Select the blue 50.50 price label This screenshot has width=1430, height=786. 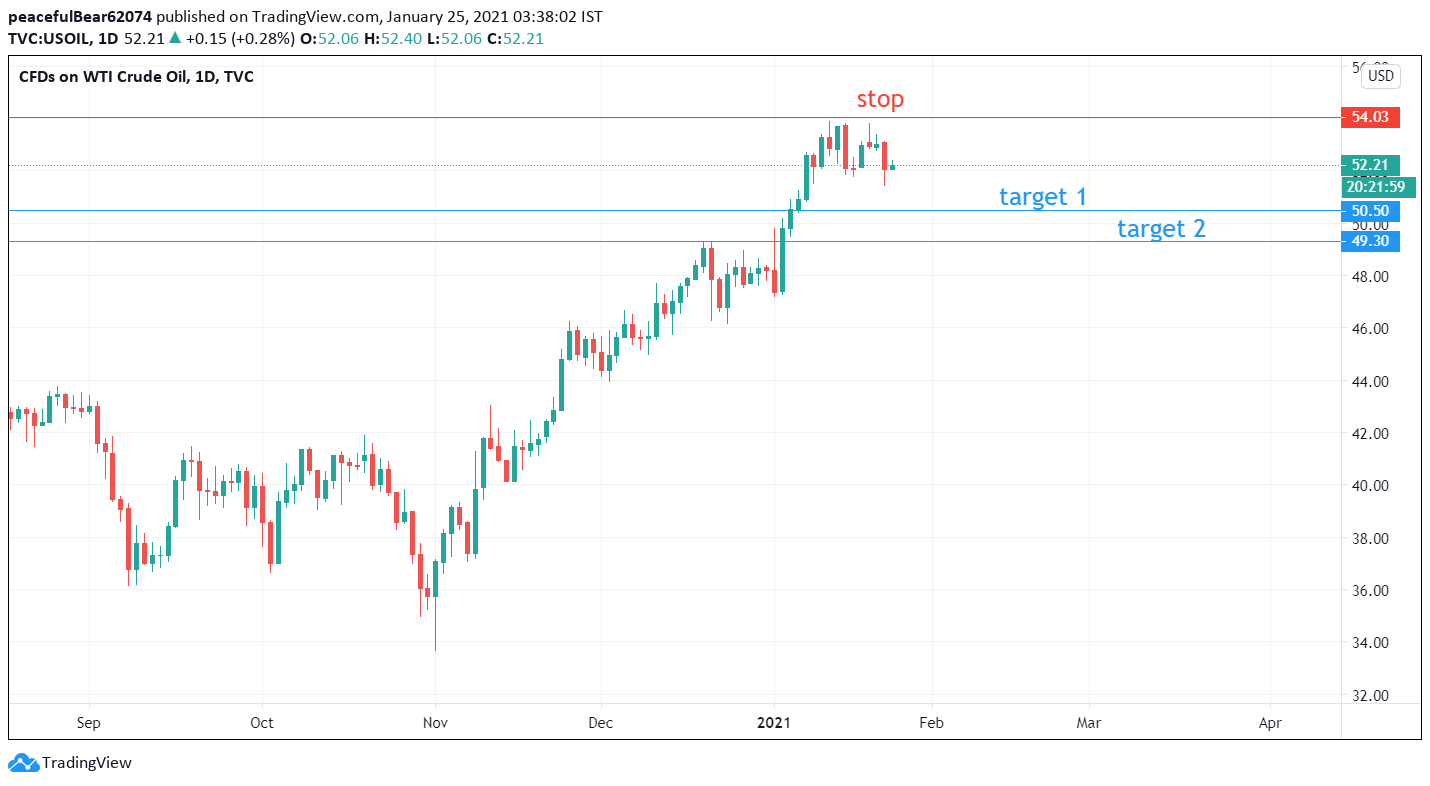(x=1372, y=211)
